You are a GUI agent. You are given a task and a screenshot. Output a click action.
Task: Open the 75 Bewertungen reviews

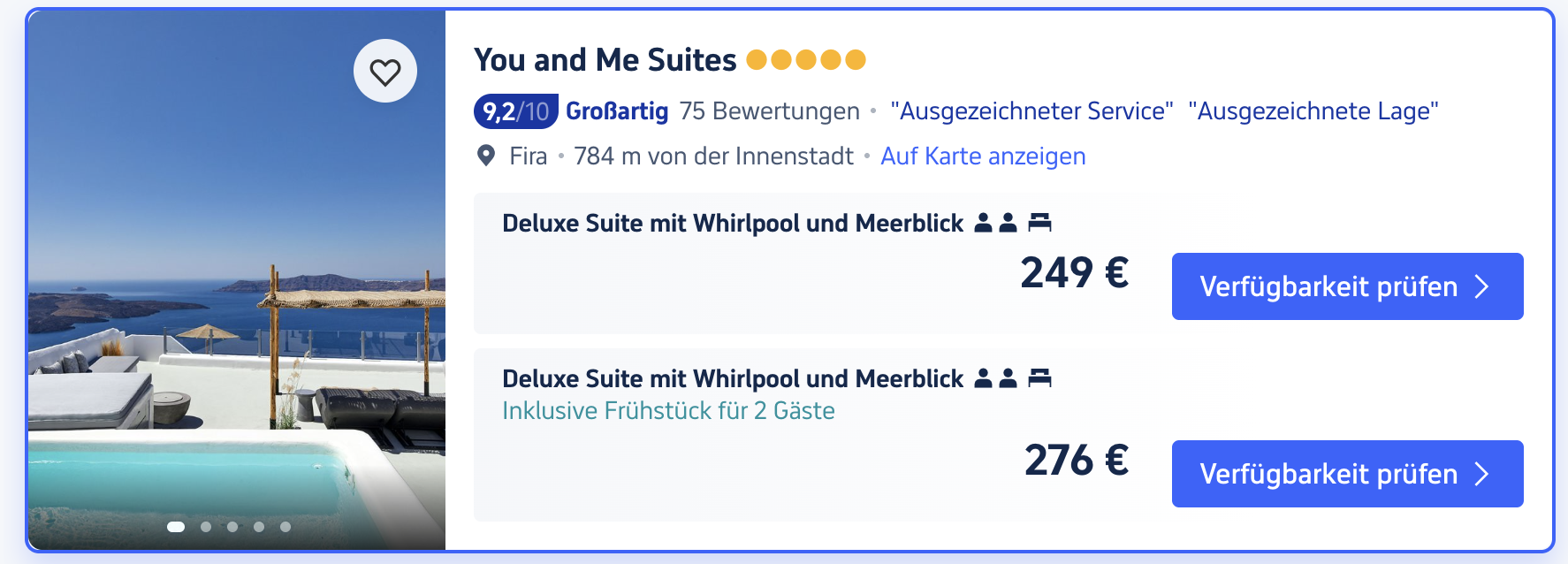(769, 111)
